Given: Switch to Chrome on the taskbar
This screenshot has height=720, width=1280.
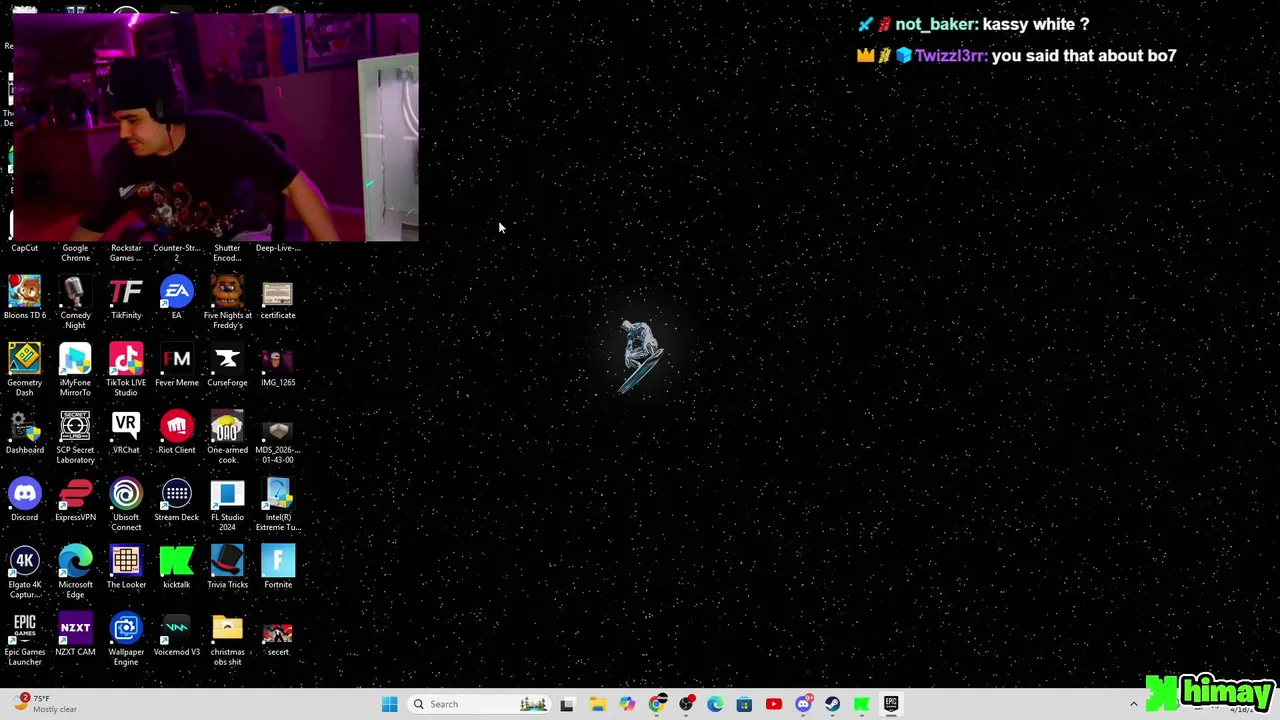Looking at the screenshot, I should pyautogui.click(x=656, y=704).
